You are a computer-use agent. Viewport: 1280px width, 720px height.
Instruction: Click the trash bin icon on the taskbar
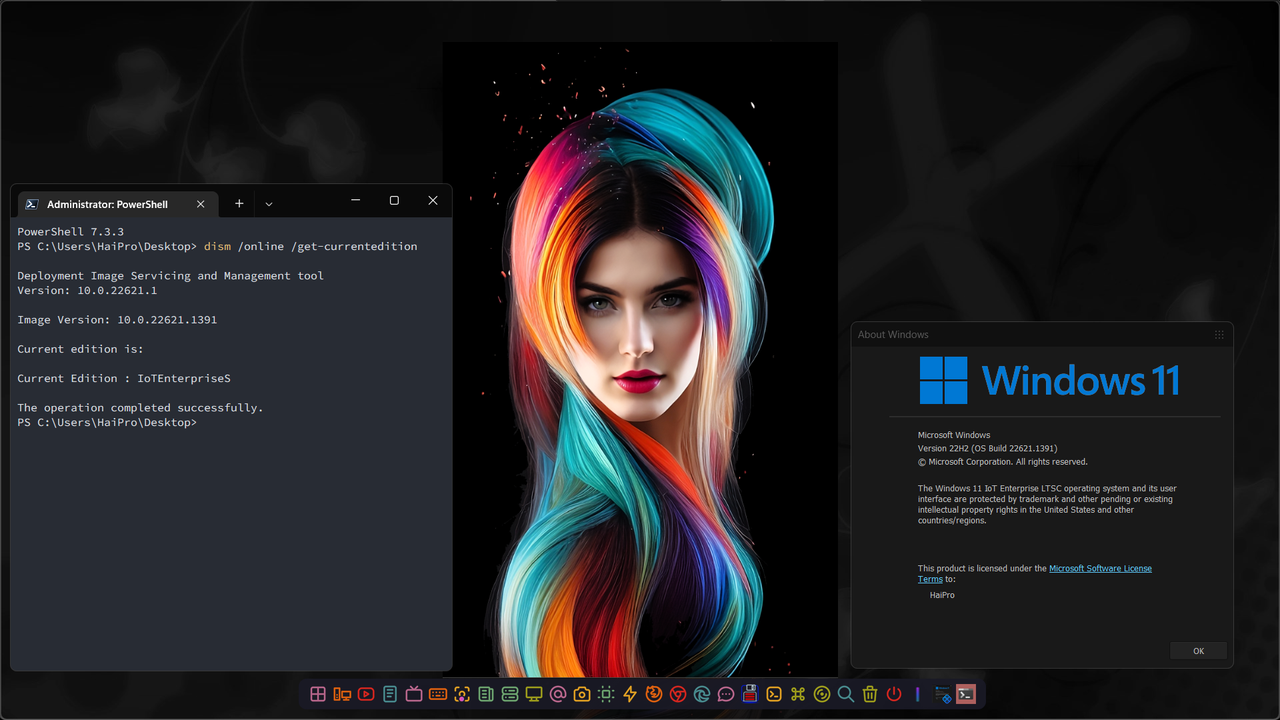coord(869,693)
